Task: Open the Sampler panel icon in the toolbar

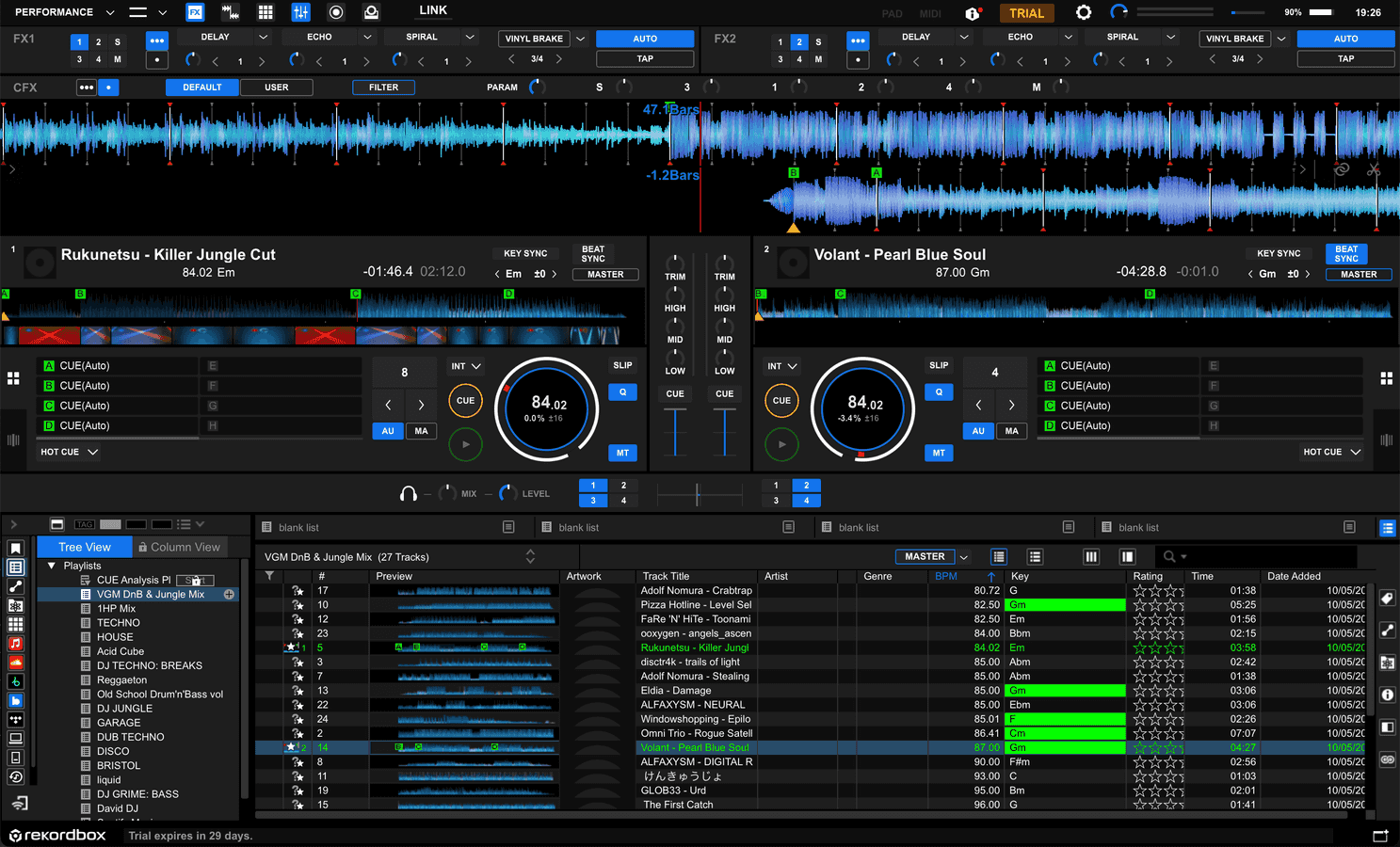Action: 266,12
